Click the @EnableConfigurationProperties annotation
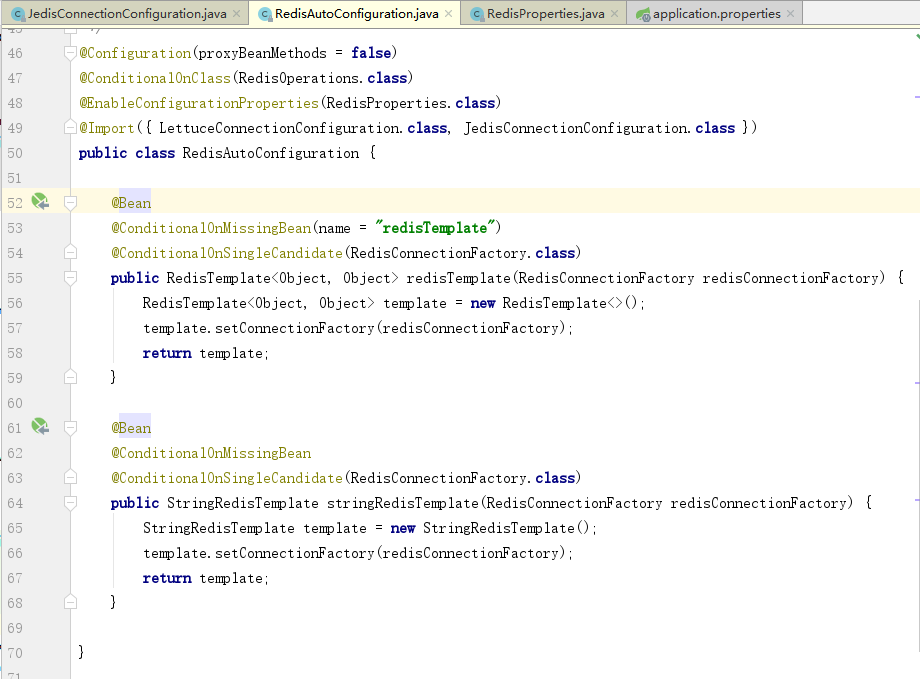Image resolution: width=920 pixels, height=679 pixels. [199, 103]
